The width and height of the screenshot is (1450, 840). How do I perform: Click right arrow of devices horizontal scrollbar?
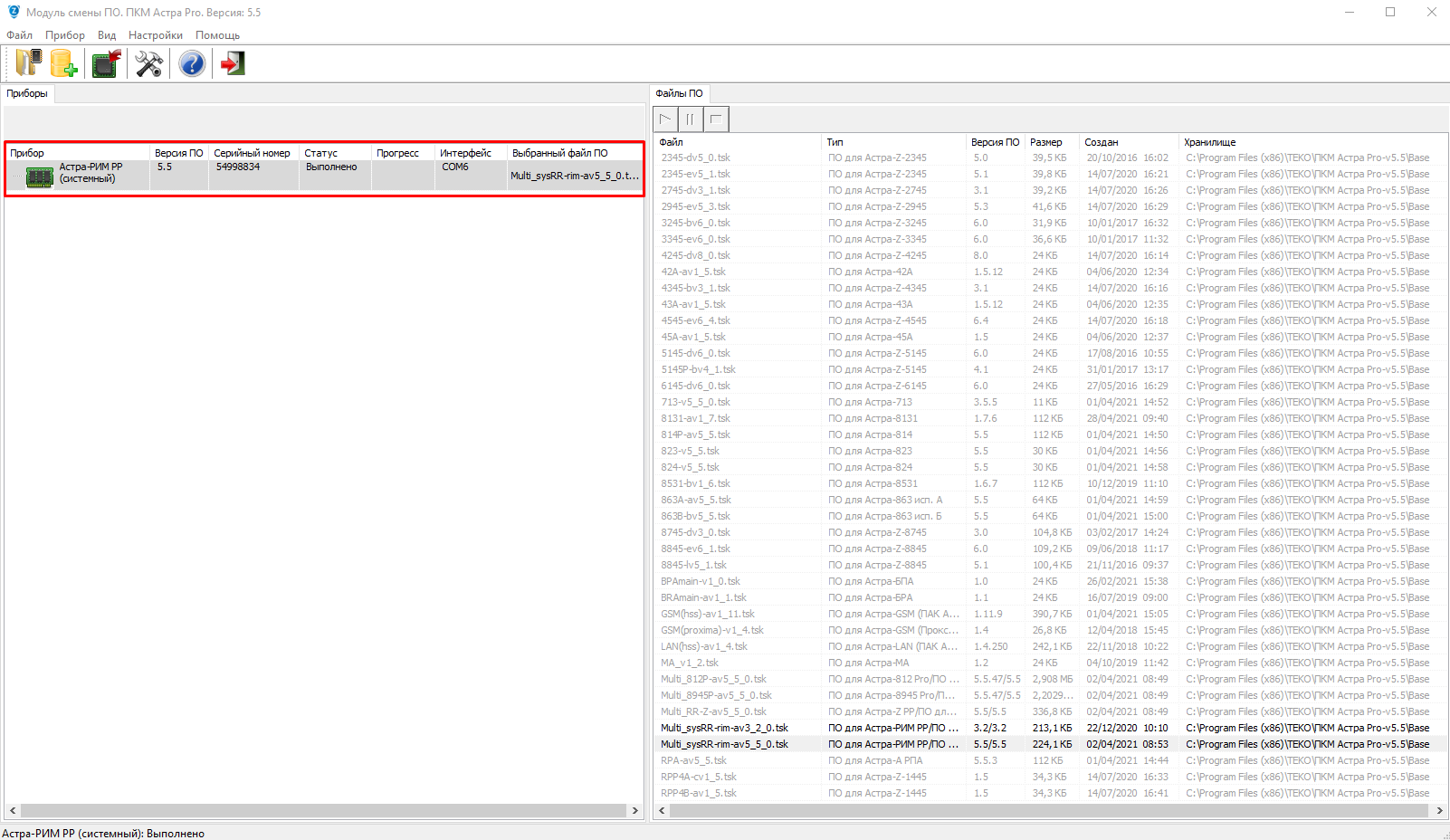(x=634, y=810)
